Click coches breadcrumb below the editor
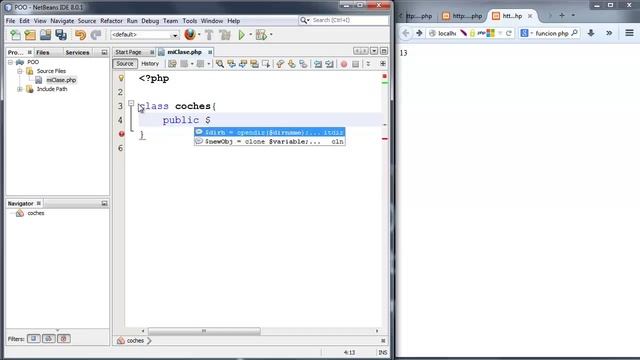640x360 pixels. pyautogui.click(x=135, y=340)
